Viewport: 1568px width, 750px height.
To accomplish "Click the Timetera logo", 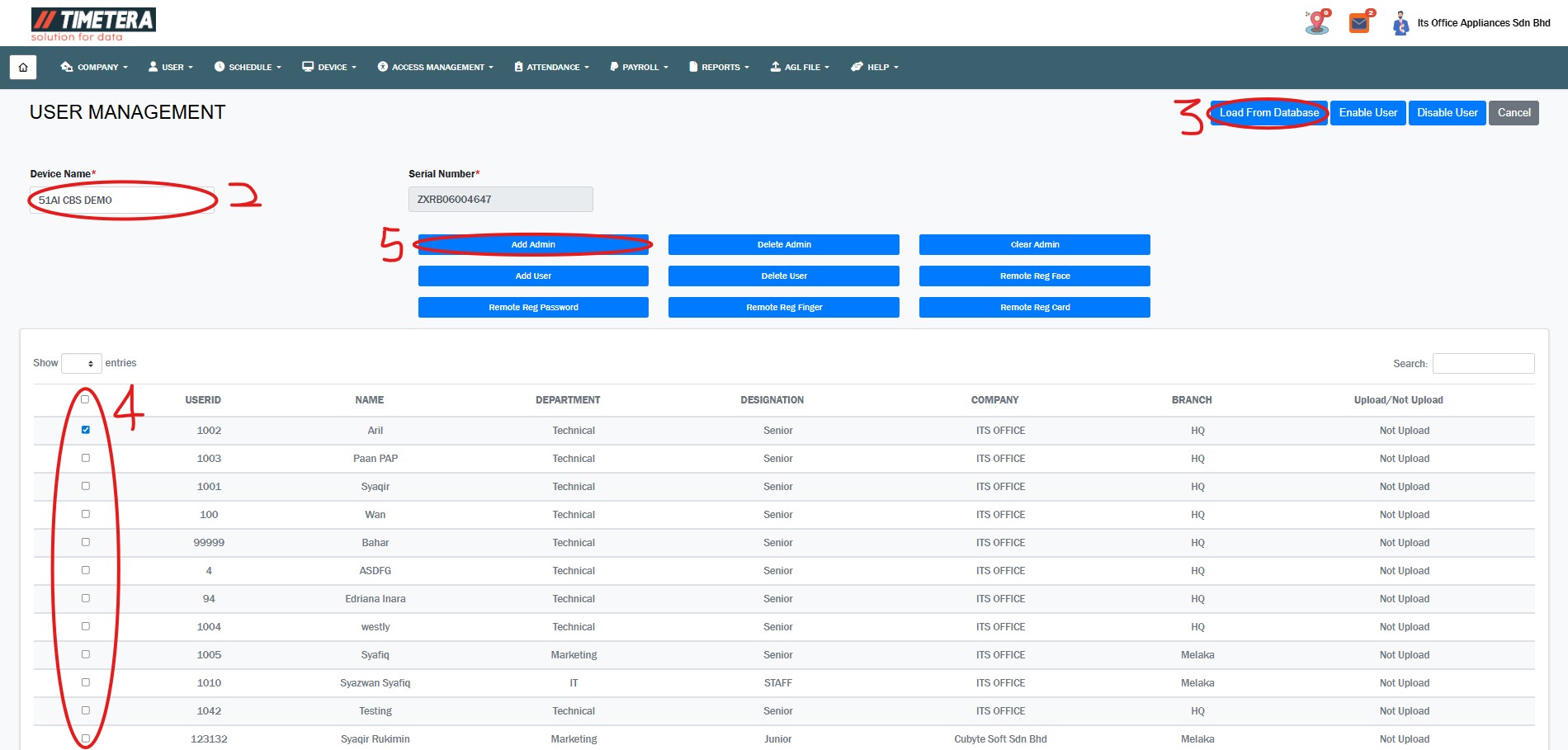I will click(x=93, y=24).
